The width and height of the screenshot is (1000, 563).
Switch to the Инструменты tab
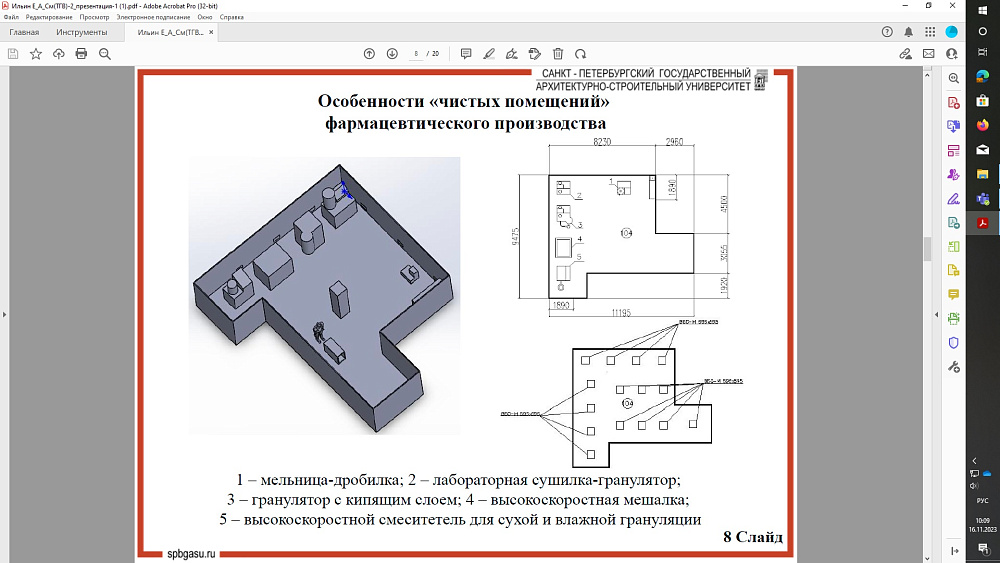pos(82,32)
